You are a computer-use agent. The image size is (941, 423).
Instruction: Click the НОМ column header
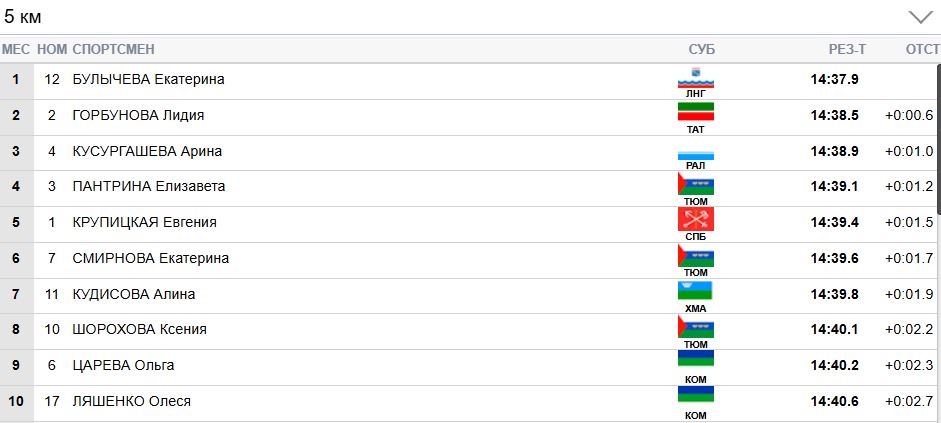(52, 49)
